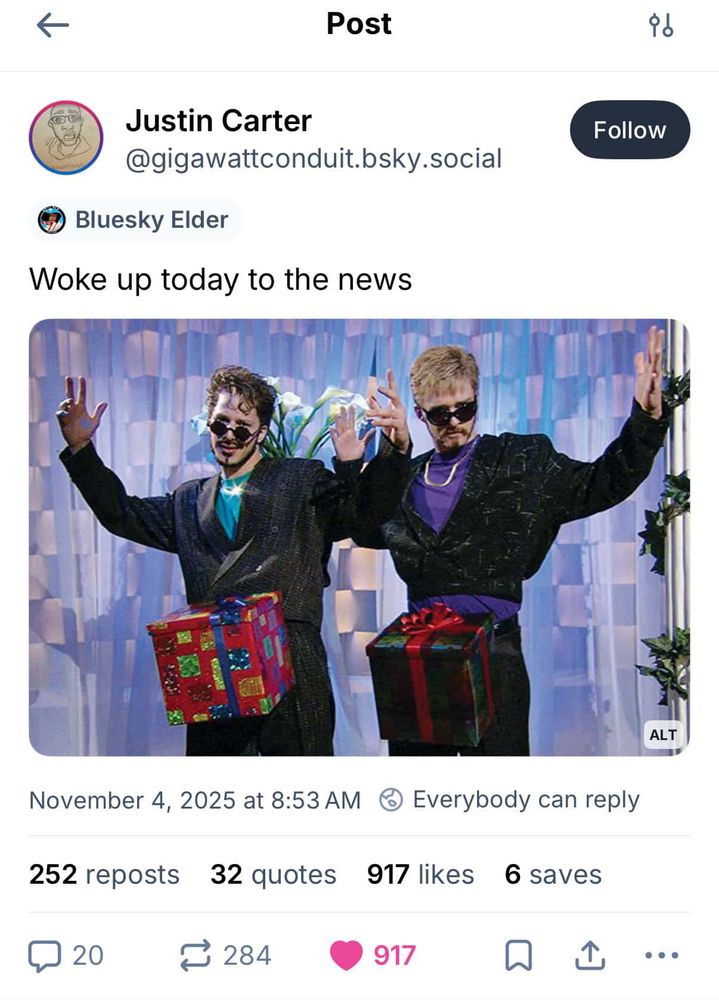This screenshot has height=1000, width=719.
Task: Share the post via upload icon
Action: (590, 955)
